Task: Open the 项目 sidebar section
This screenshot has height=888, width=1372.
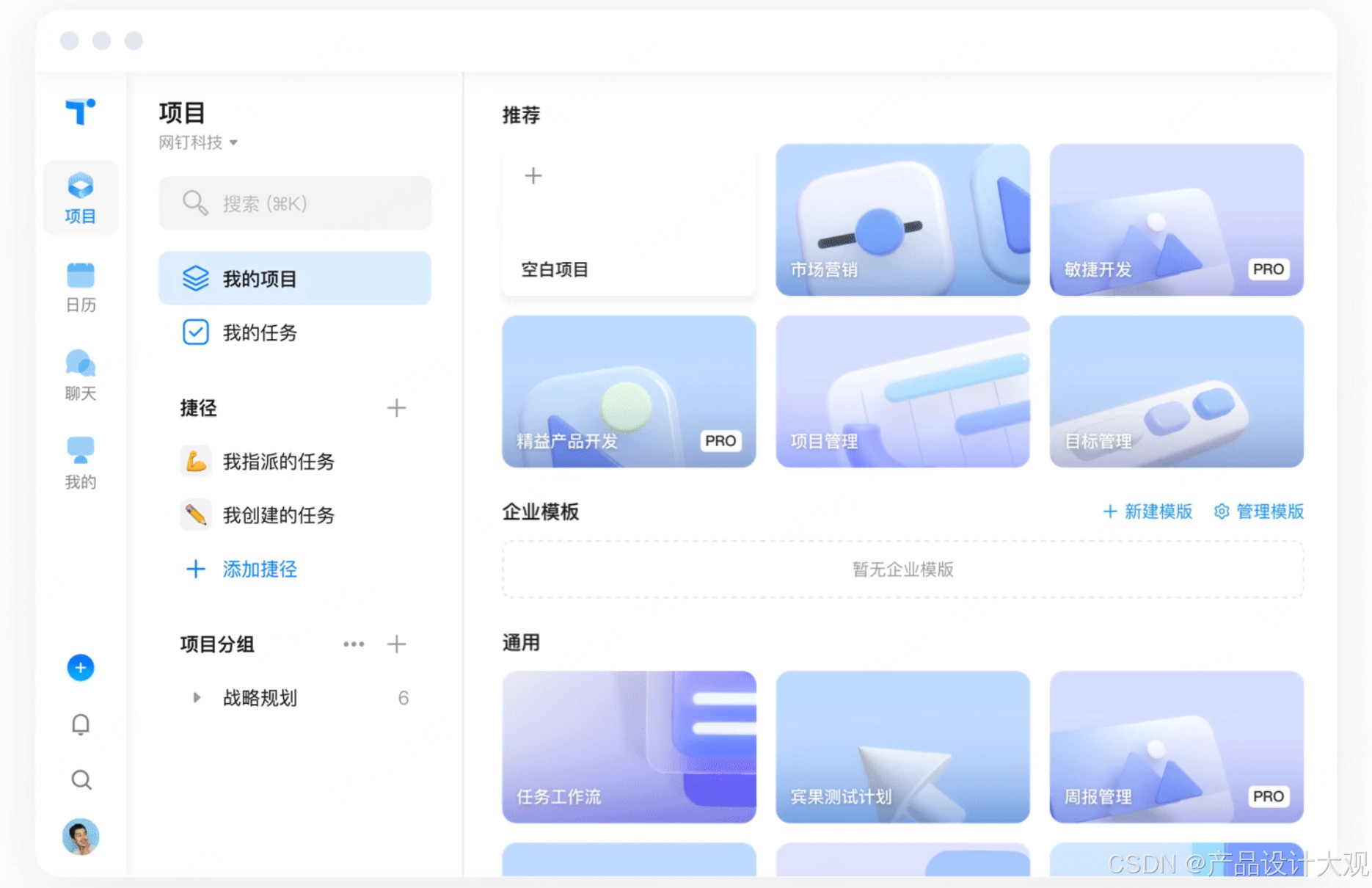Action: pos(80,197)
